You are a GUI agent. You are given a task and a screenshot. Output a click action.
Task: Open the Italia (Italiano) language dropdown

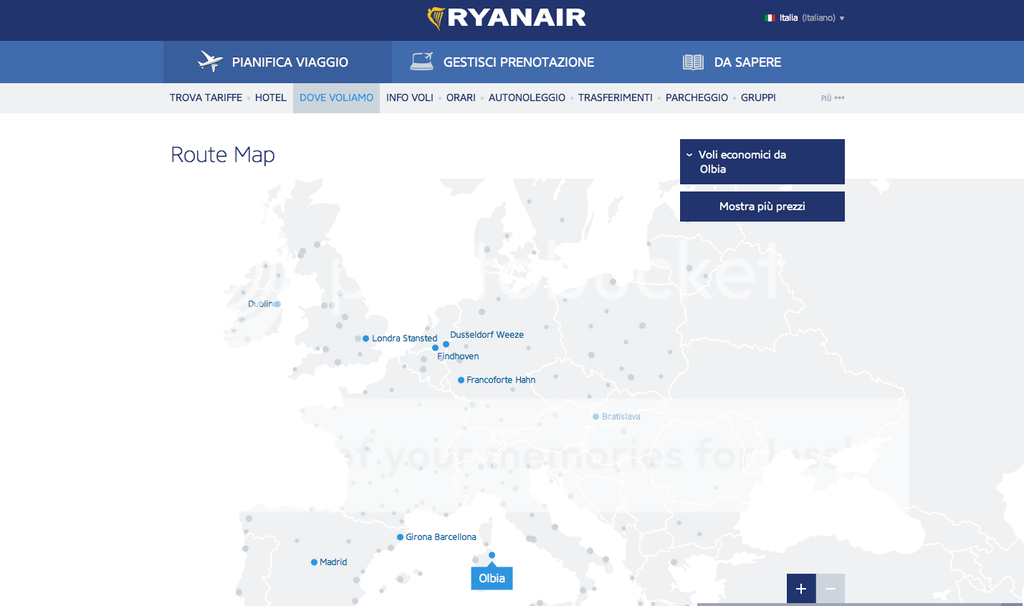point(805,18)
